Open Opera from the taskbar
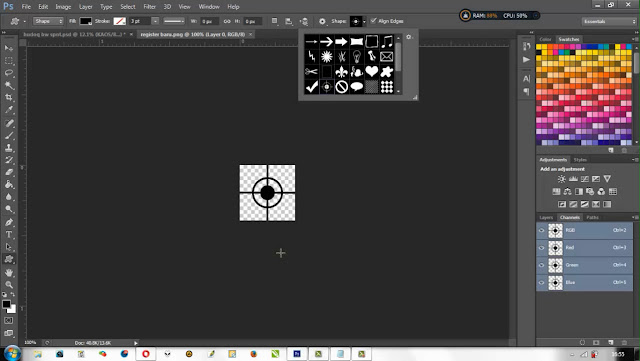This screenshot has width=640, height=361. click(x=146, y=354)
